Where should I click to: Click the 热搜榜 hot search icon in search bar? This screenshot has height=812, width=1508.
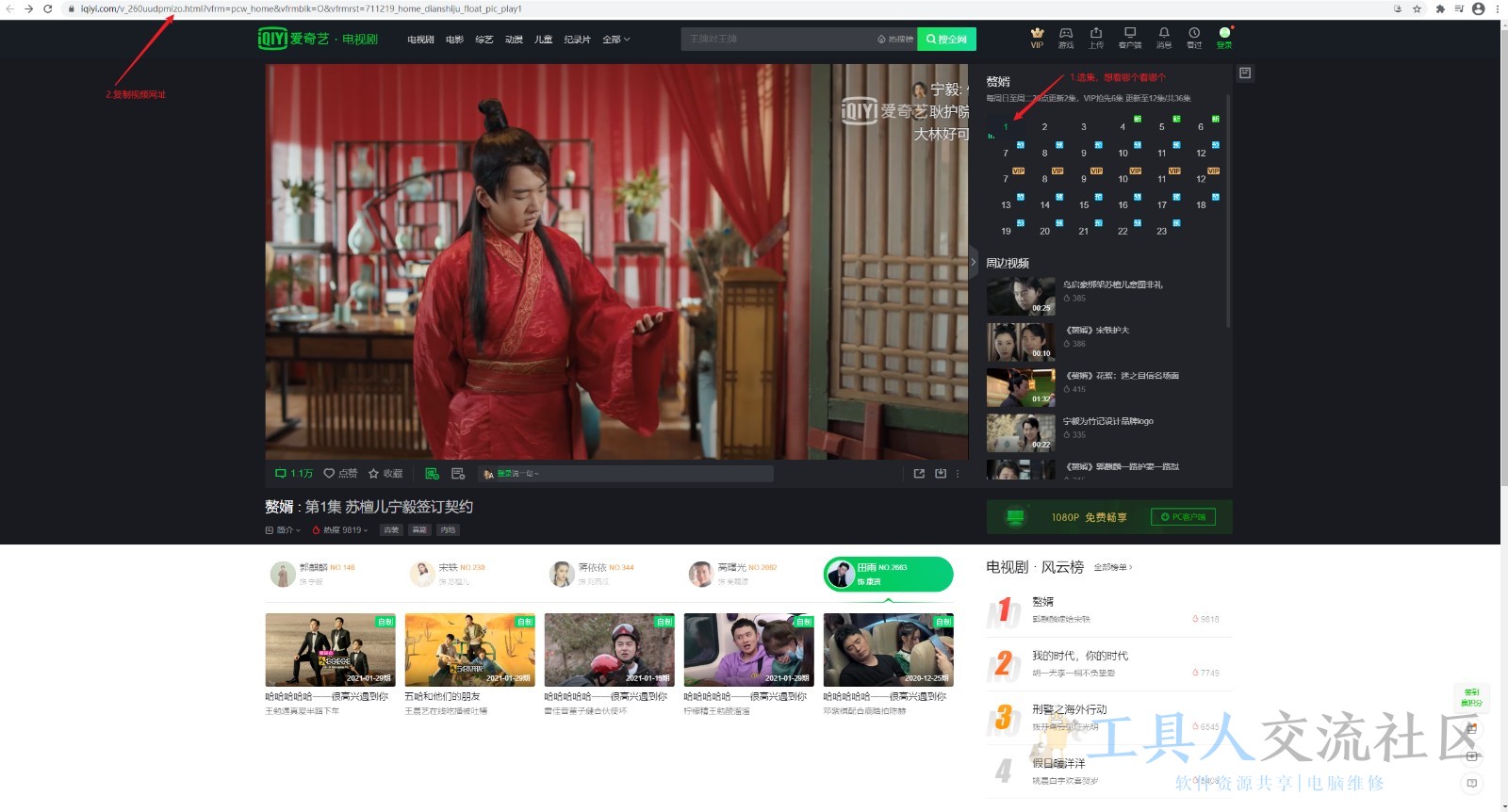pyautogui.click(x=894, y=40)
